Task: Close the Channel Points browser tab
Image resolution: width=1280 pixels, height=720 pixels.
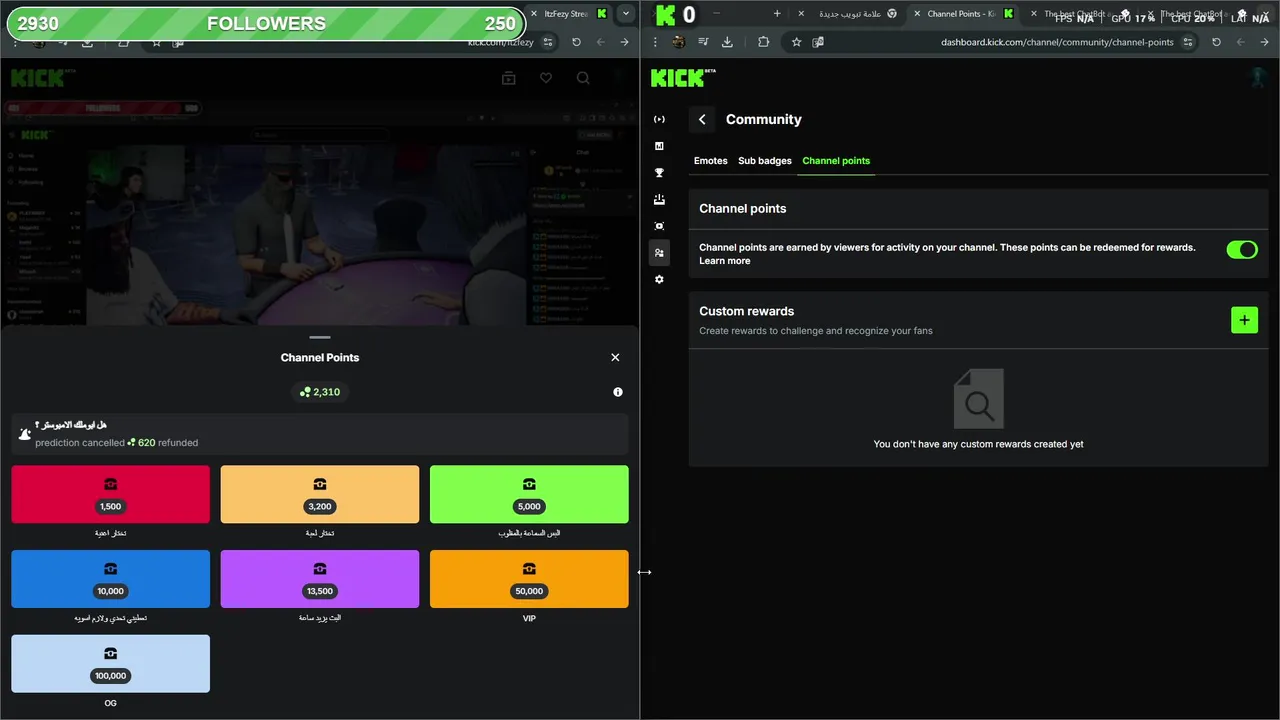Action: coord(916,14)
